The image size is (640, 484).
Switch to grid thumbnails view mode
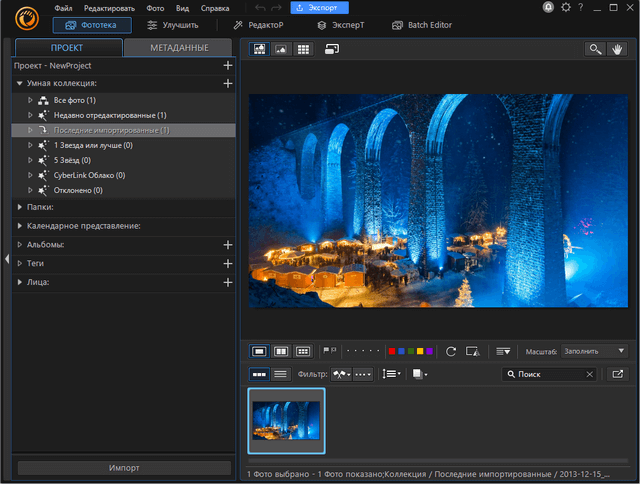click(303, 48)
